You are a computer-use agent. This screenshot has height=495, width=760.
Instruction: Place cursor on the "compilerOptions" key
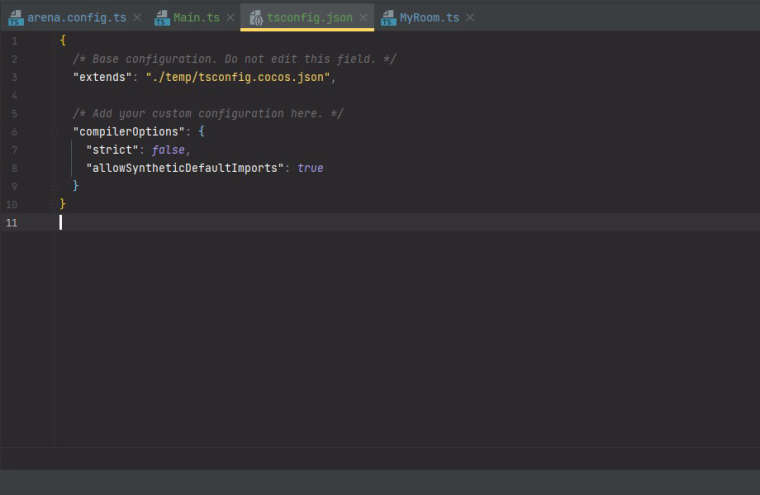[129, 131]
